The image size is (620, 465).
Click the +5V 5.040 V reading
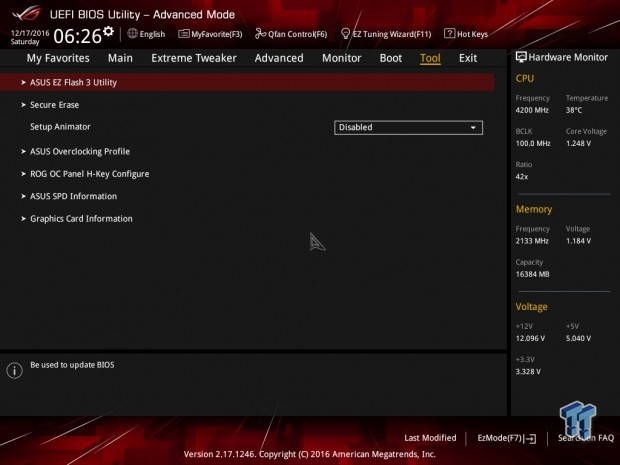(x=578, y=338)
